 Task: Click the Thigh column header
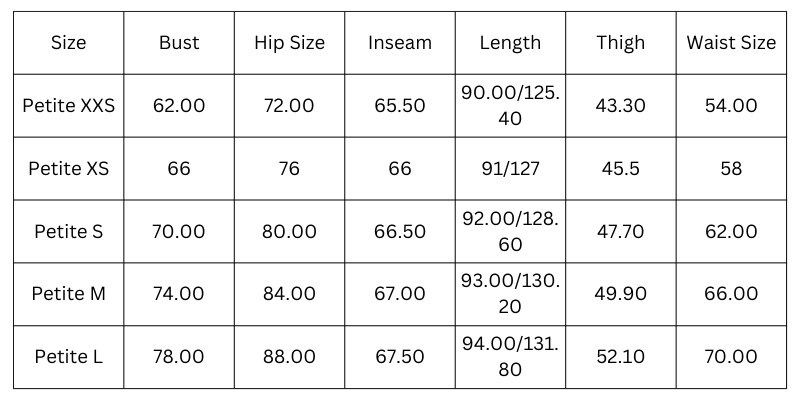coord(620,43)
